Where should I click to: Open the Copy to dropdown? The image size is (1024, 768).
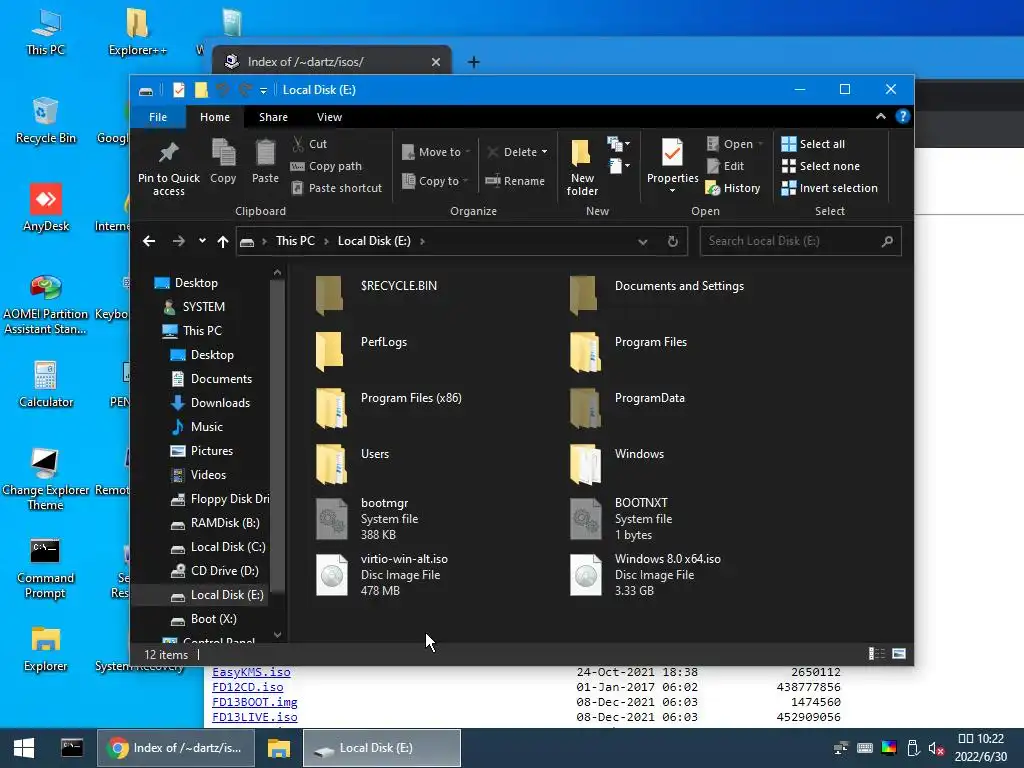pos(436,181)
